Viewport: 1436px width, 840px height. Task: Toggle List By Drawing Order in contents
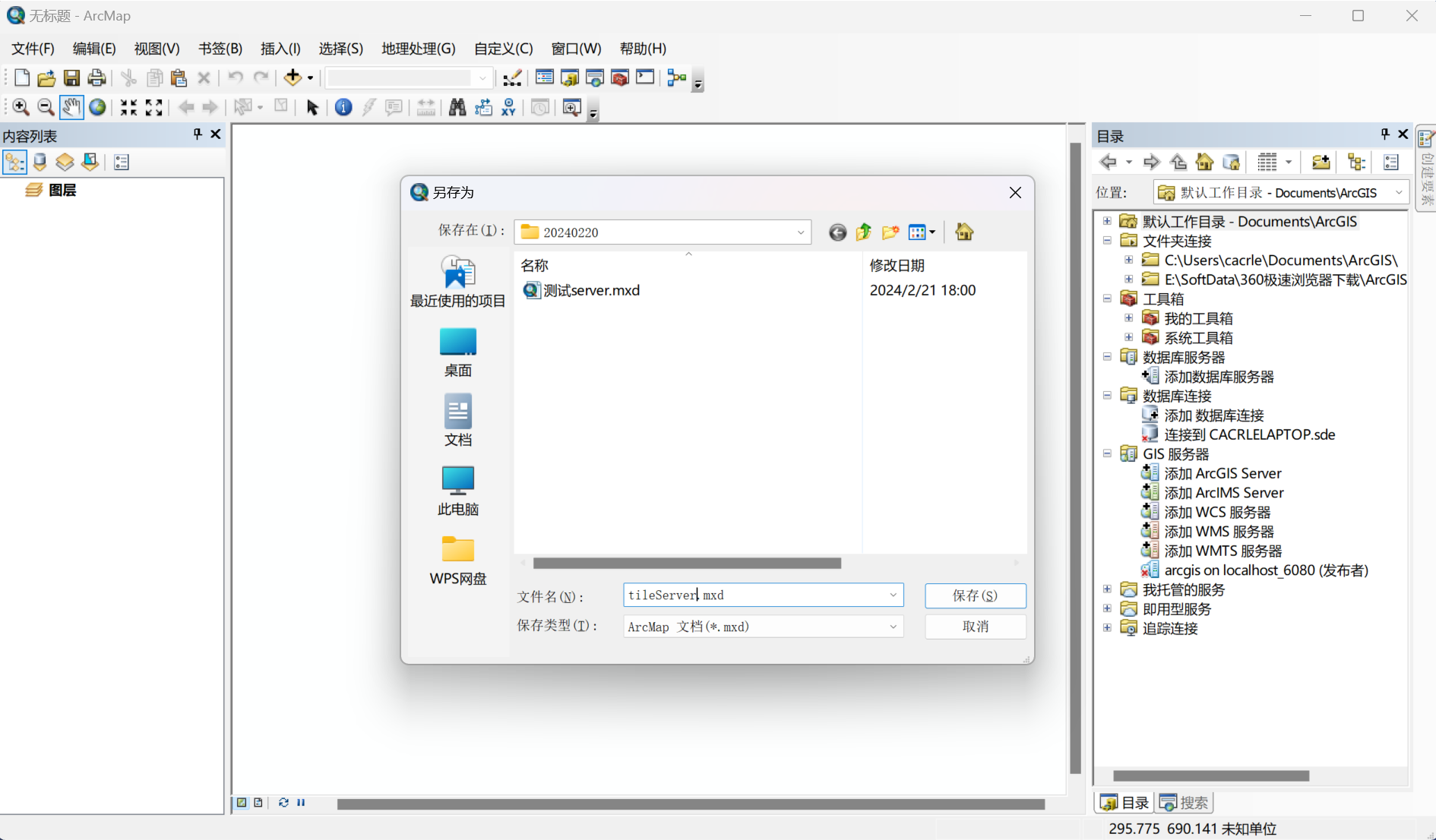click(14, 162)
